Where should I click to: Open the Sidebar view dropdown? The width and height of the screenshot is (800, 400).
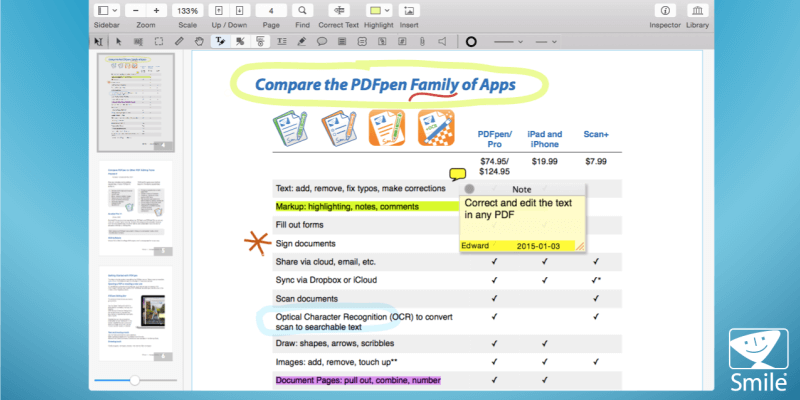coord(108,10)
